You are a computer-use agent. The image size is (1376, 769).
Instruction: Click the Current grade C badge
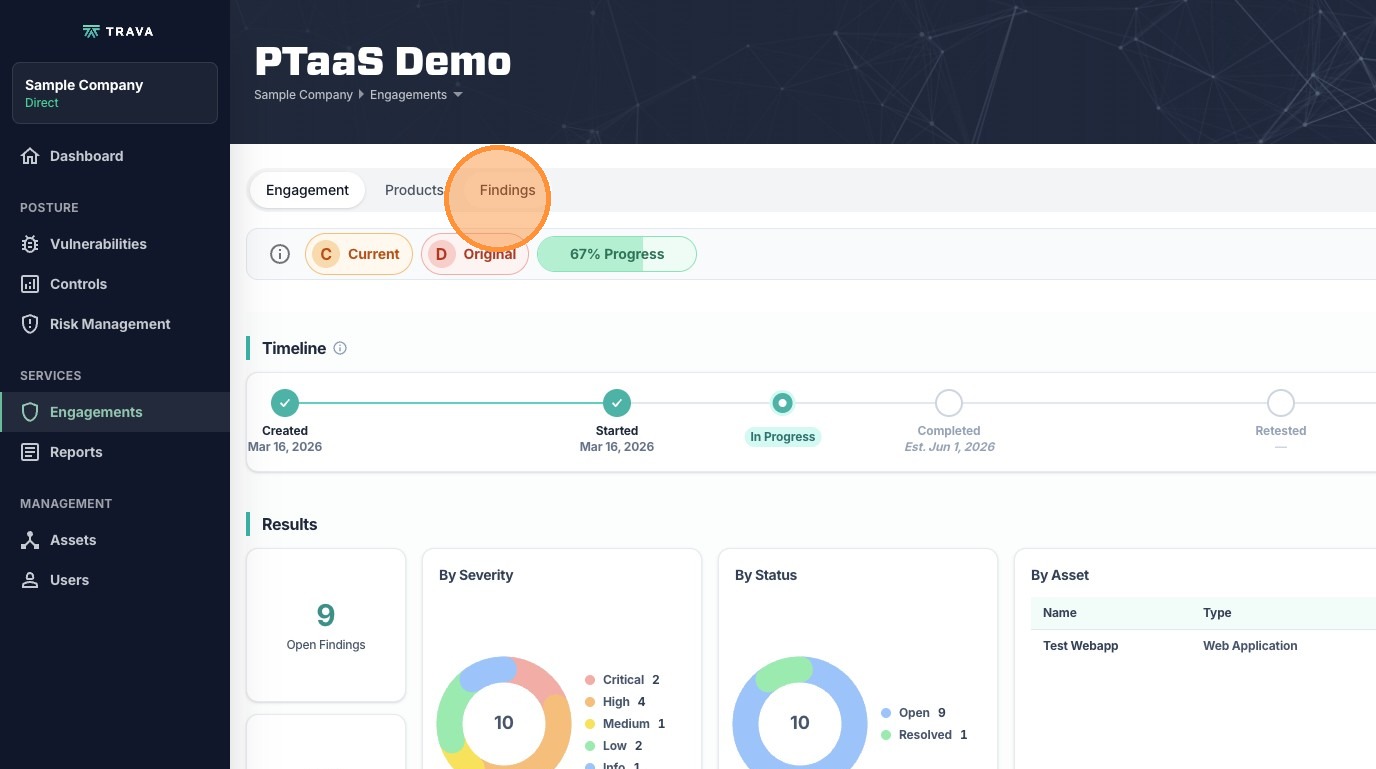[358, 254]
